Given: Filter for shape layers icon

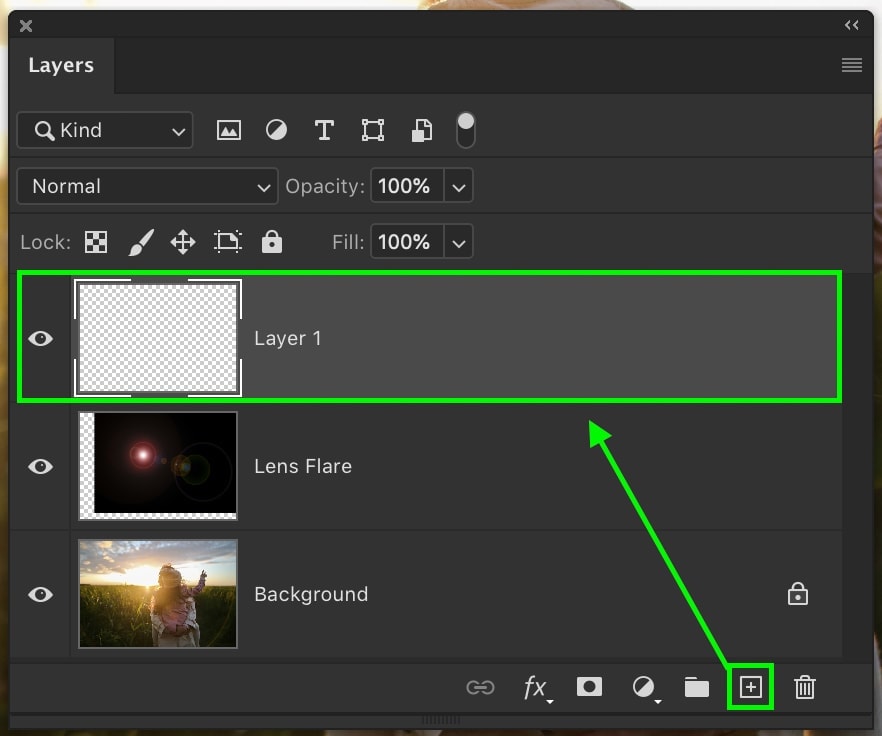Looking at the screenshot, I should click(372, 130).
